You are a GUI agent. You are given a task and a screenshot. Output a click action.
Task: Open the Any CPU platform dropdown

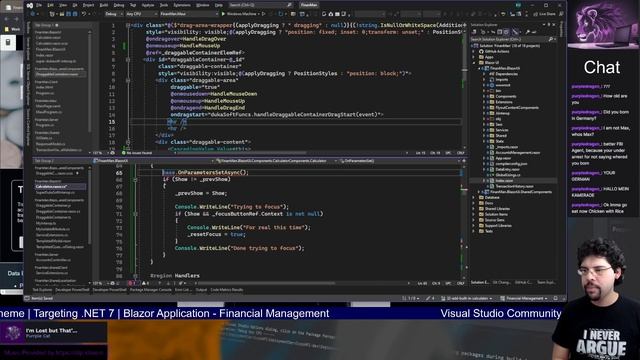[x=141, y=14]
